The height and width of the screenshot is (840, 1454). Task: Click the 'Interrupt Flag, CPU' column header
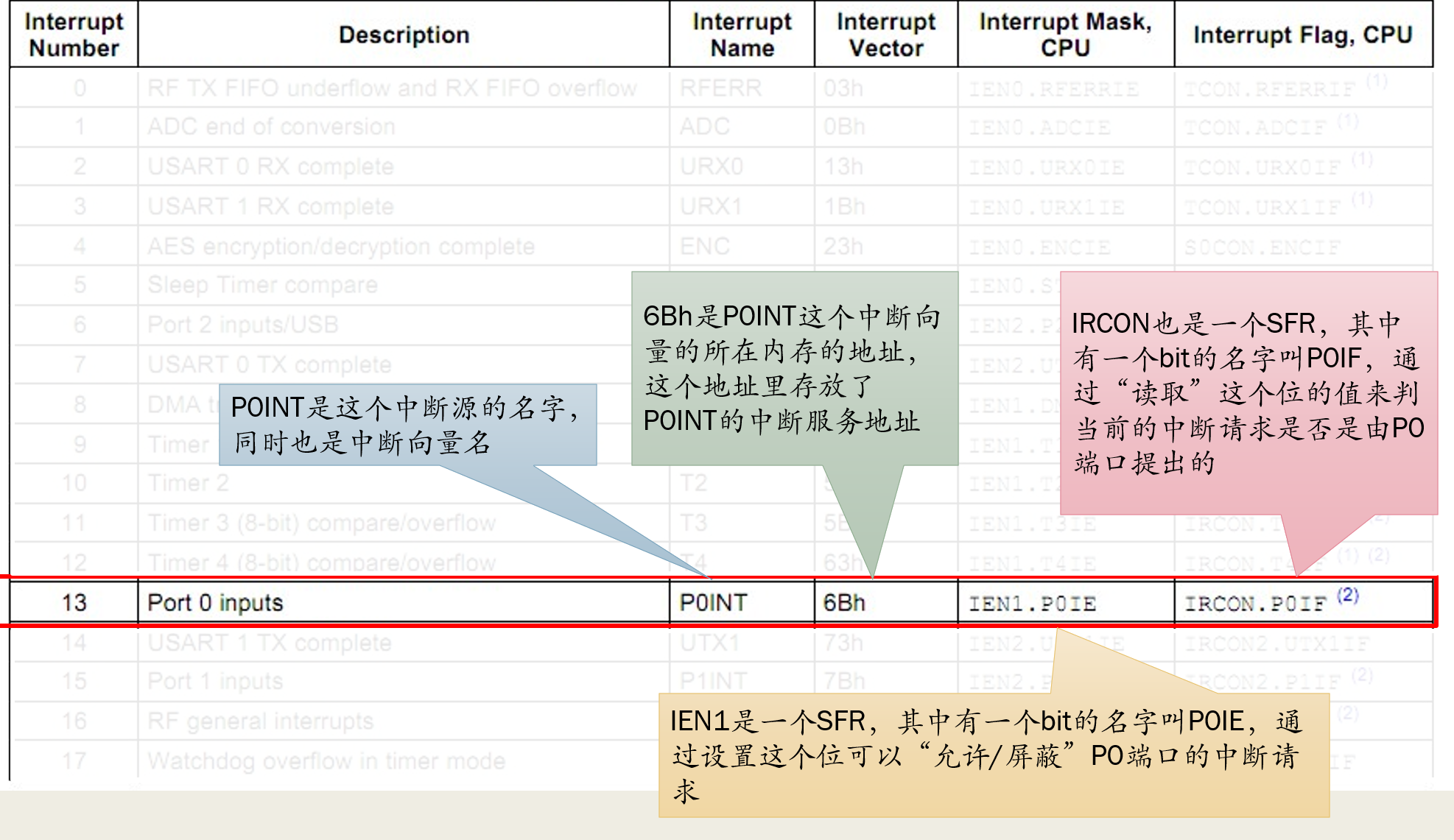[1303, 35]
